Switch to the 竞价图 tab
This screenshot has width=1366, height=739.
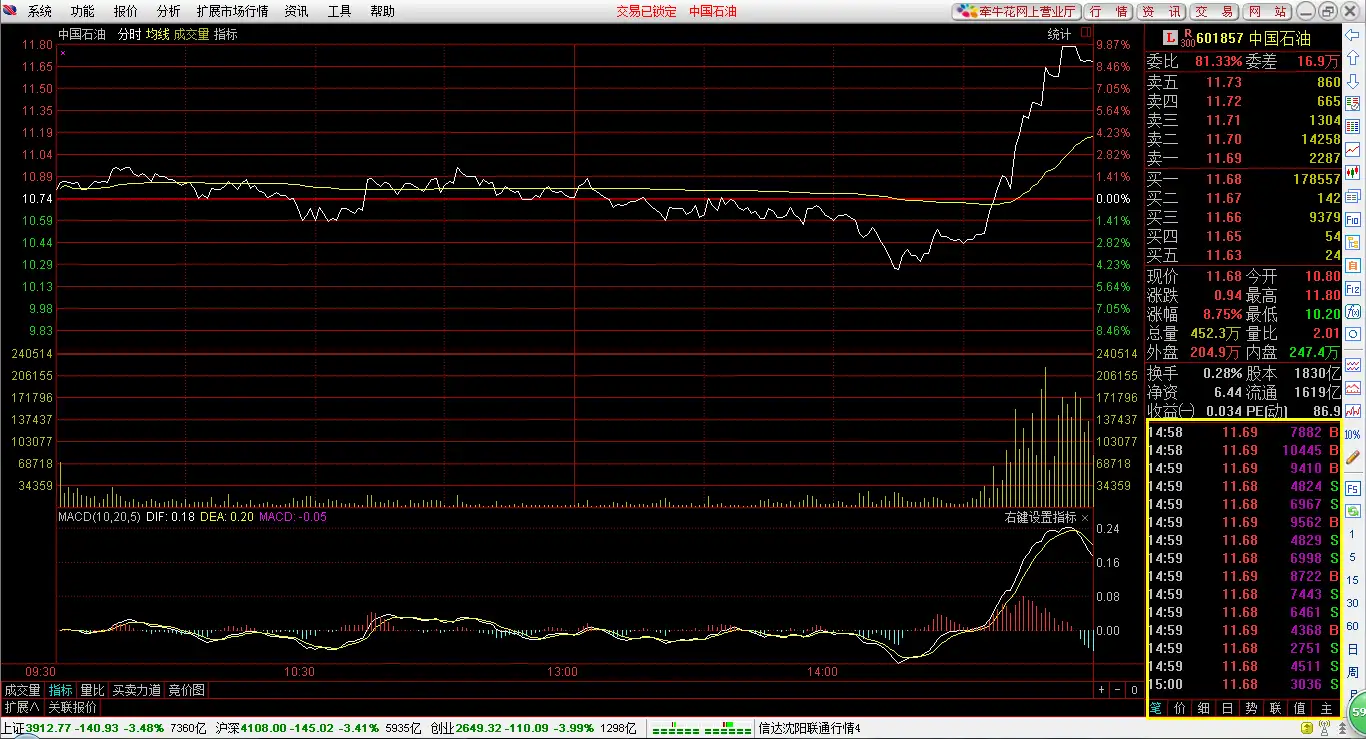pyautogui.click(x=186, y=690)
